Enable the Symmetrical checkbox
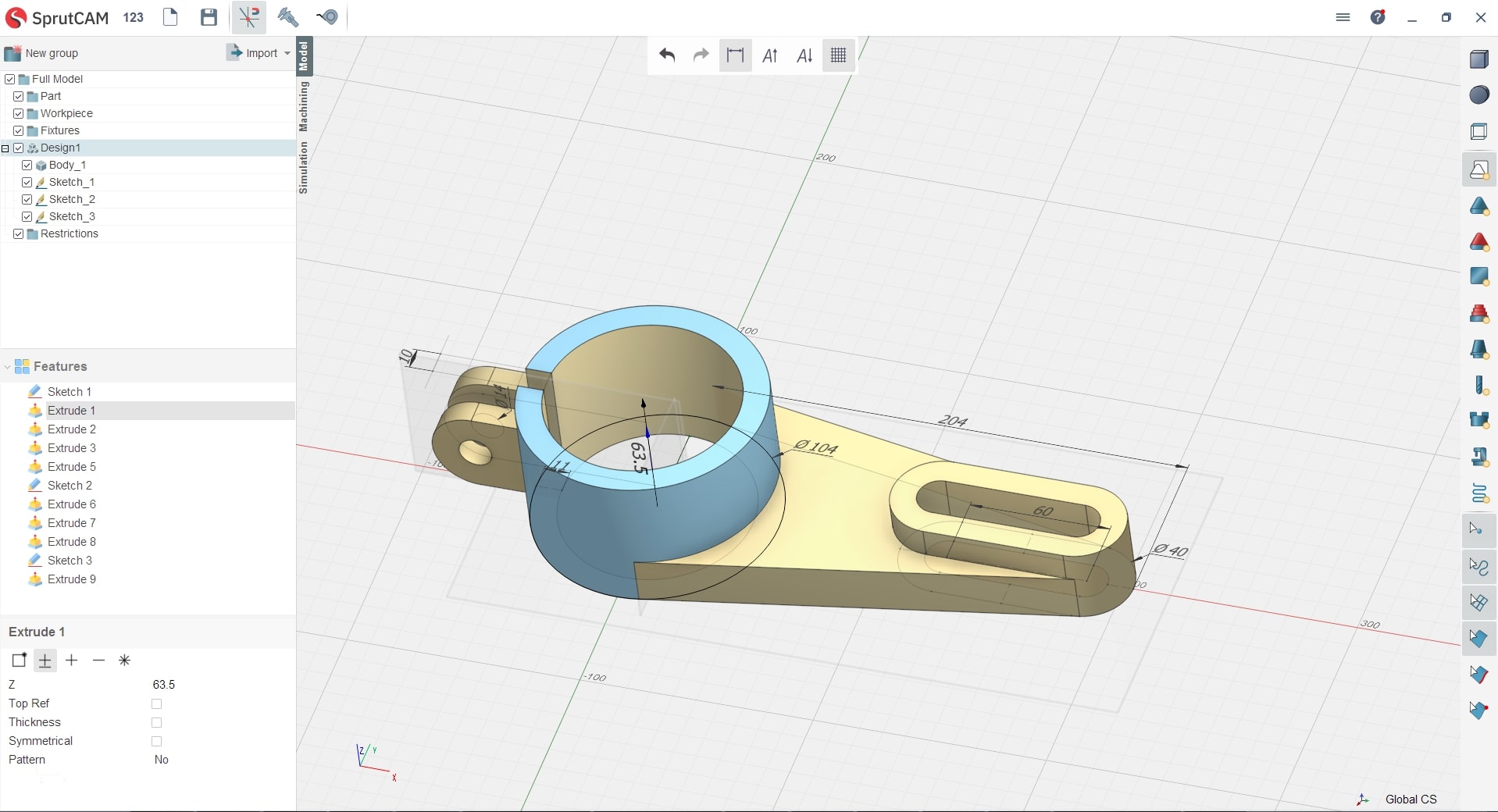The height and width of the screenshot is (812, 1498). click(x=157, y=741)
